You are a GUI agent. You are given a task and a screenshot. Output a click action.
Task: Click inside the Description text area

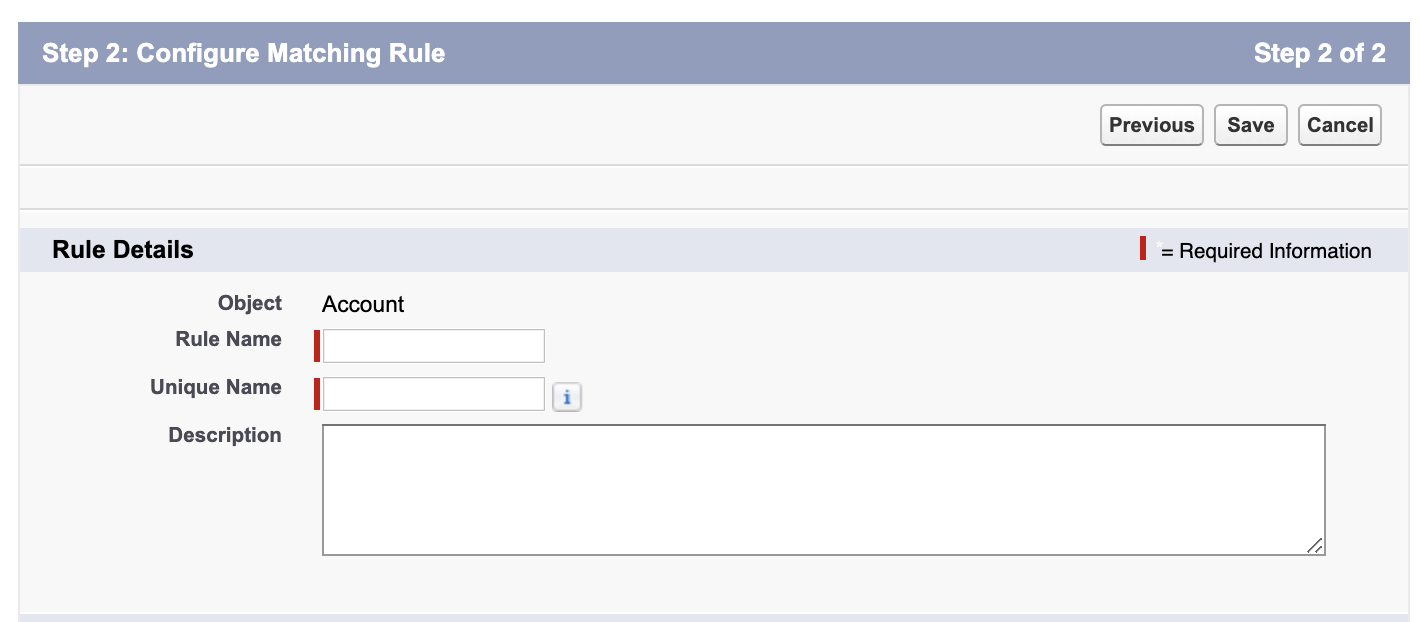click(823, 489)
